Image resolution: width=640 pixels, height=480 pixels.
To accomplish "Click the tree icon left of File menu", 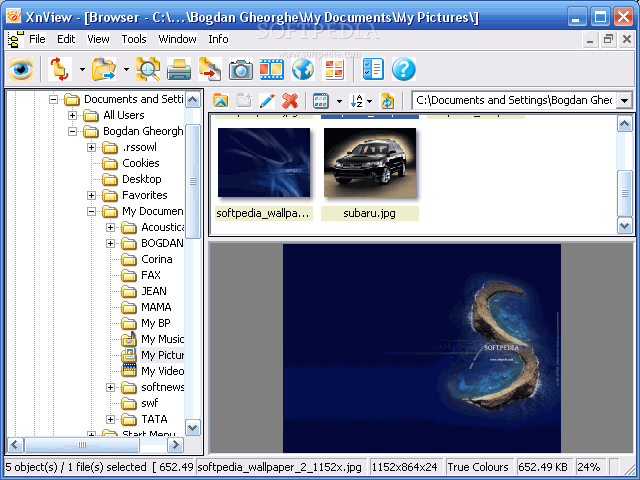I will (x=16, y=40).
